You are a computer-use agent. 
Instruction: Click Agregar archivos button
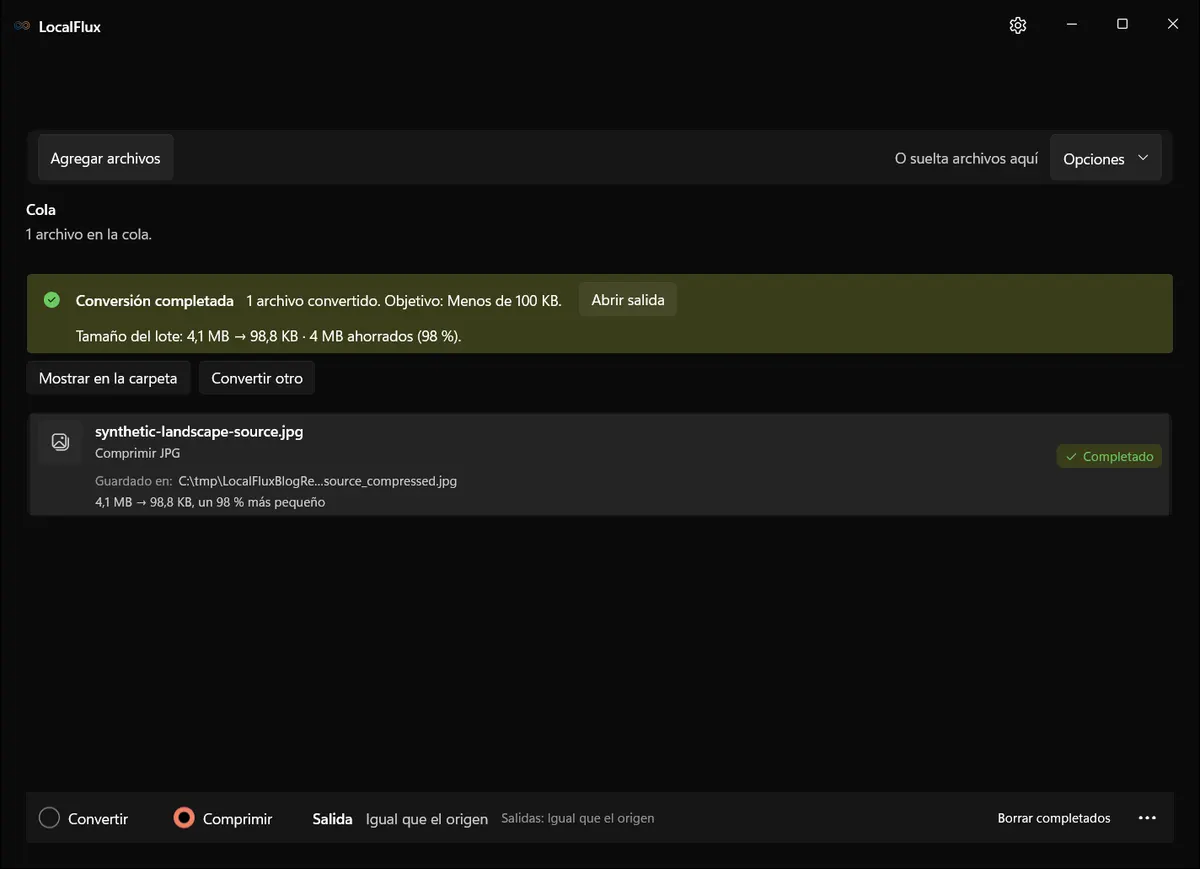[106, 158]
